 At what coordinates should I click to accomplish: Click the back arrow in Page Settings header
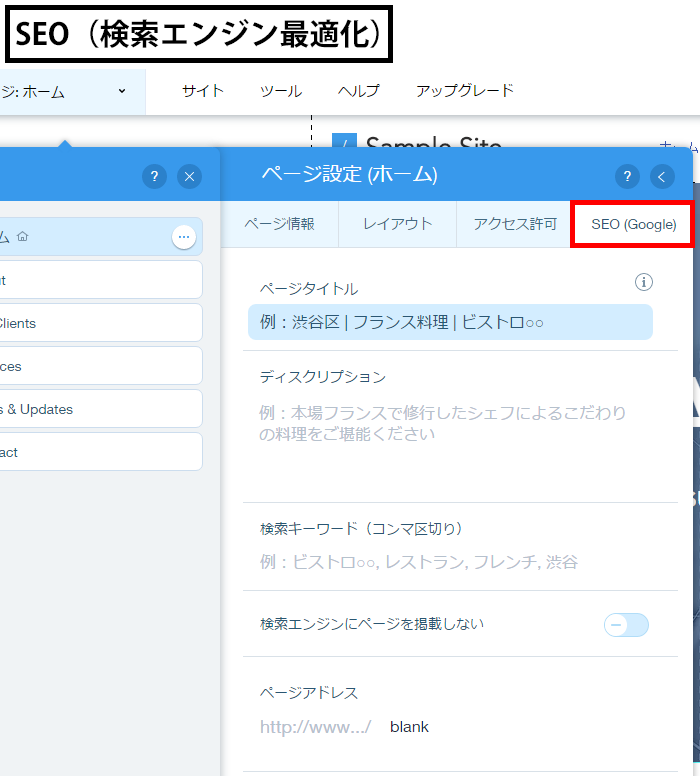[x=662, y=177]
